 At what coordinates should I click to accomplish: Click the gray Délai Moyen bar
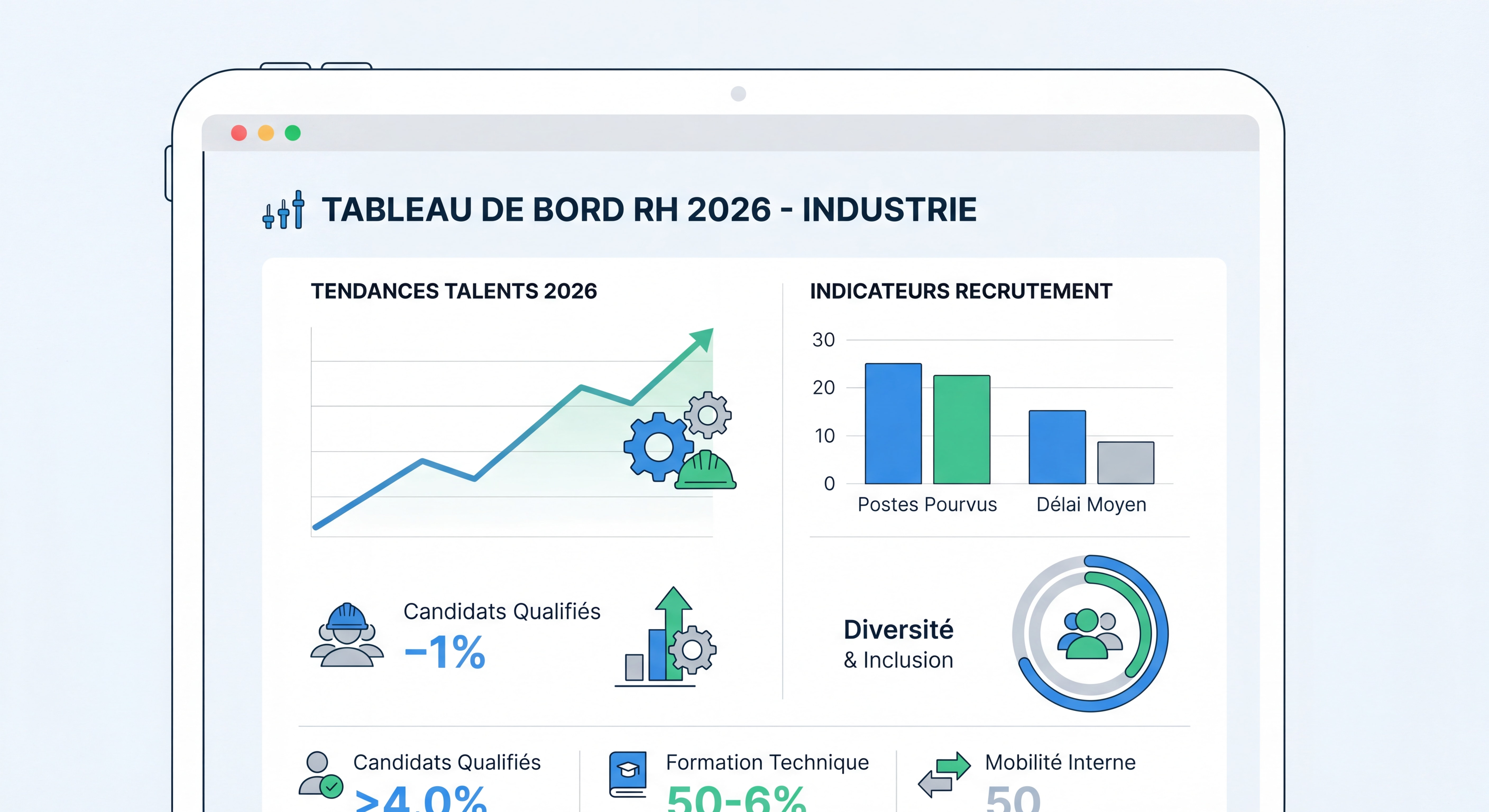click(x=1126, y=462)
